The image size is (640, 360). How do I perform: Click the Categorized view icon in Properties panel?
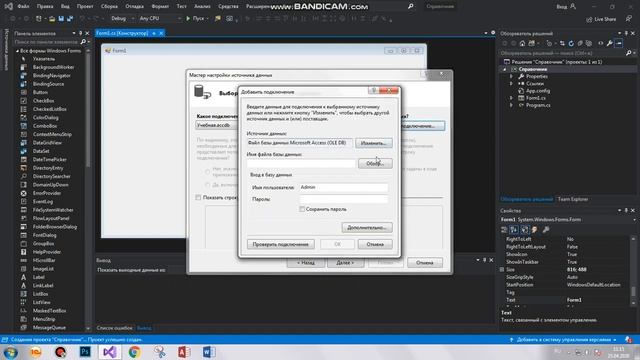click(x=504, y=230)
